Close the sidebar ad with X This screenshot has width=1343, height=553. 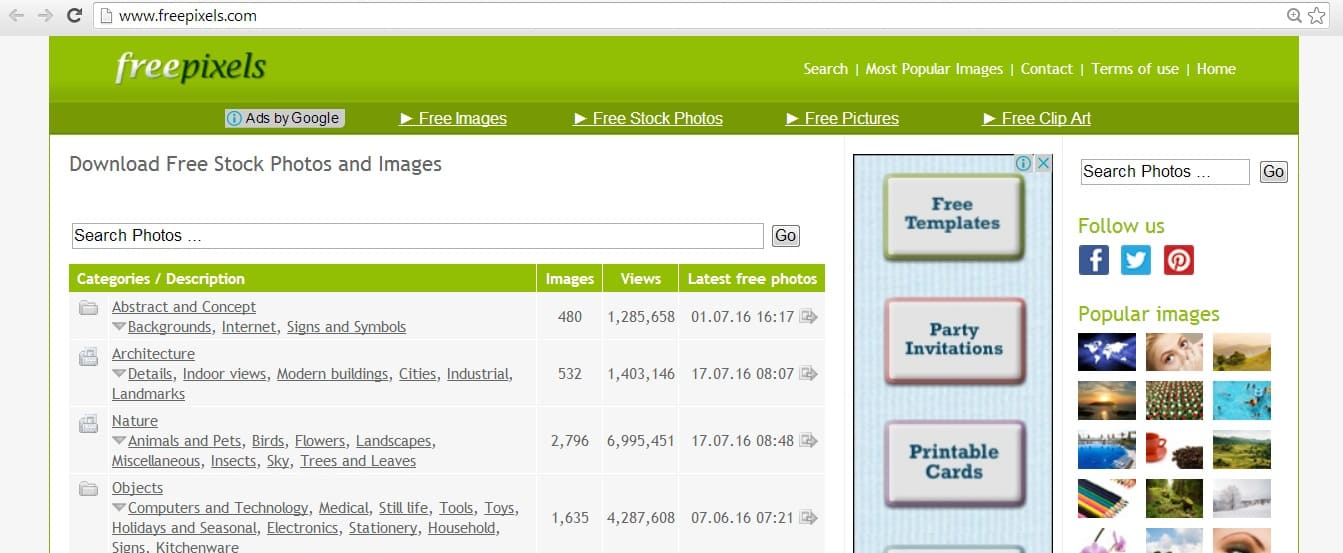point(1043,163)
